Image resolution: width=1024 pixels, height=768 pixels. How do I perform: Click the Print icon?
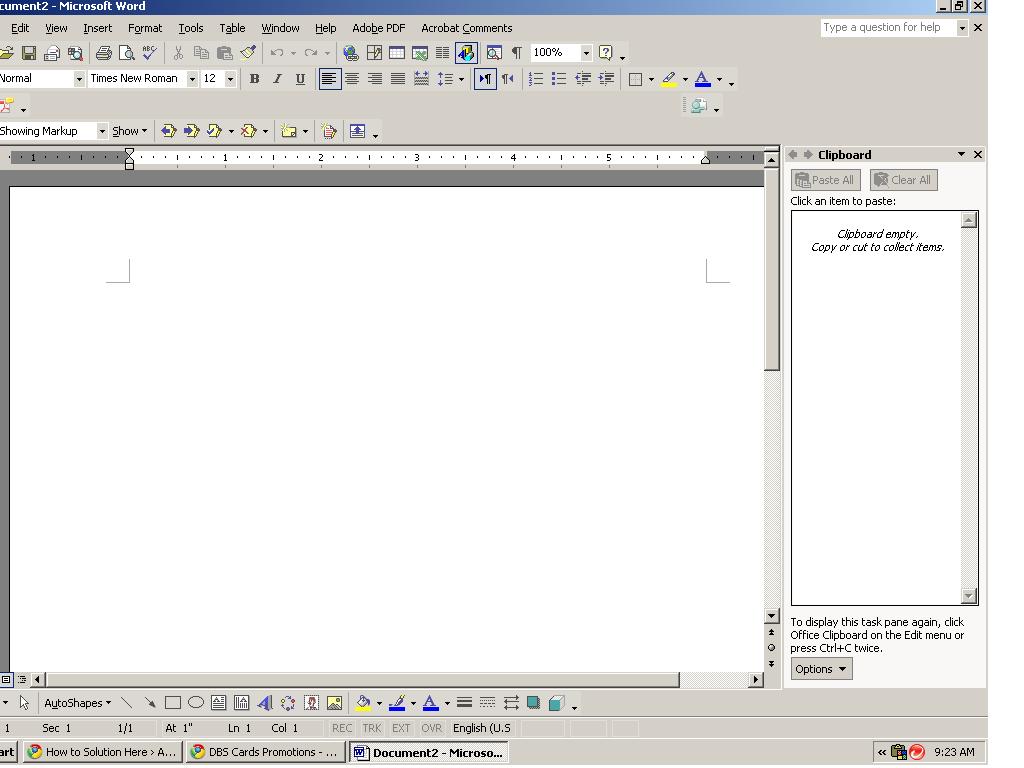(103, 53)
